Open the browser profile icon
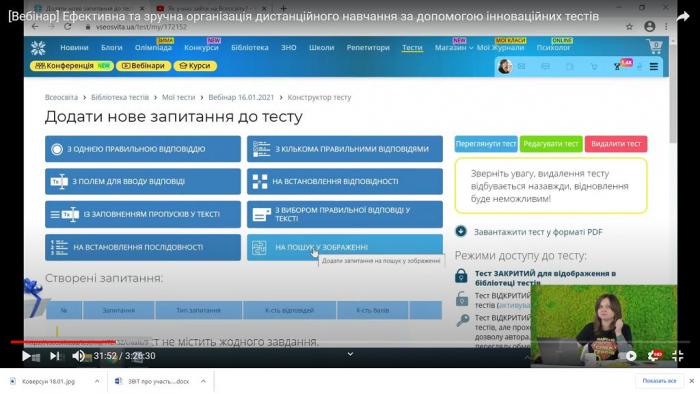Viewport: 700px width, 394px height. [650, 27]
